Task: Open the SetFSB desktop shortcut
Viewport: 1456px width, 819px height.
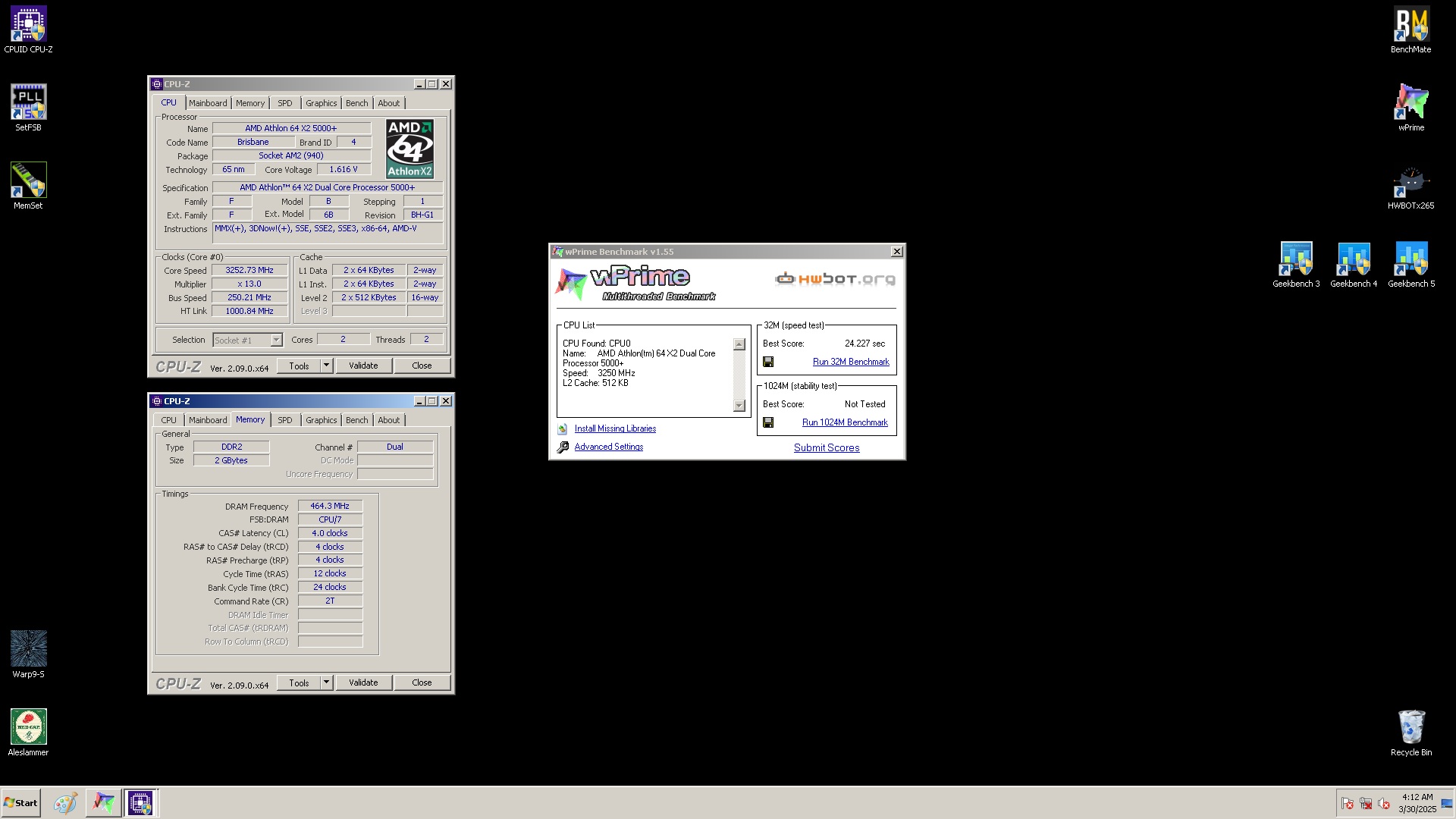Action: pyautogui.click(x=28, y=108)
